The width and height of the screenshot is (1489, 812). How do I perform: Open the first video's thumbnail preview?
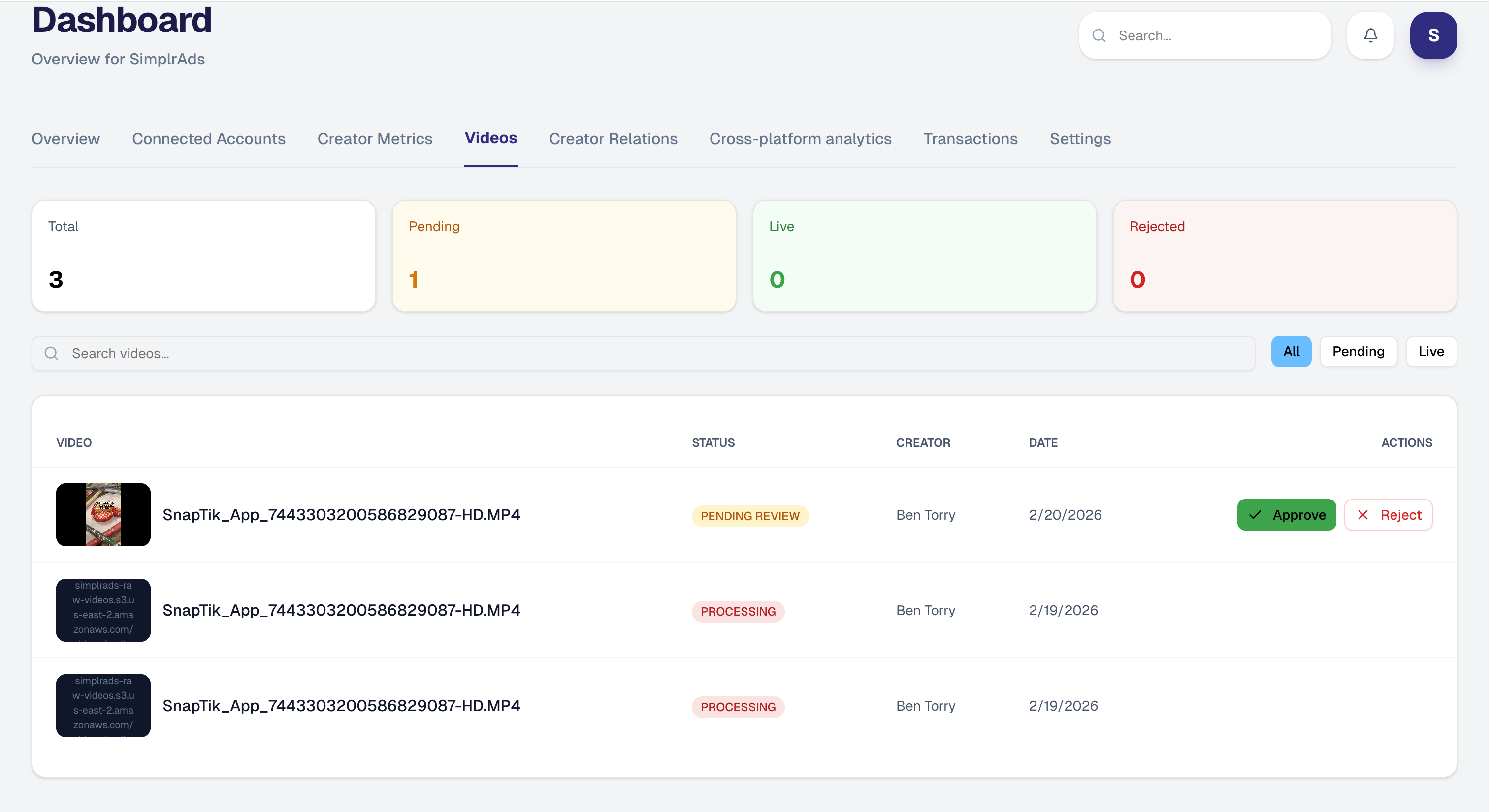point(103,515)
